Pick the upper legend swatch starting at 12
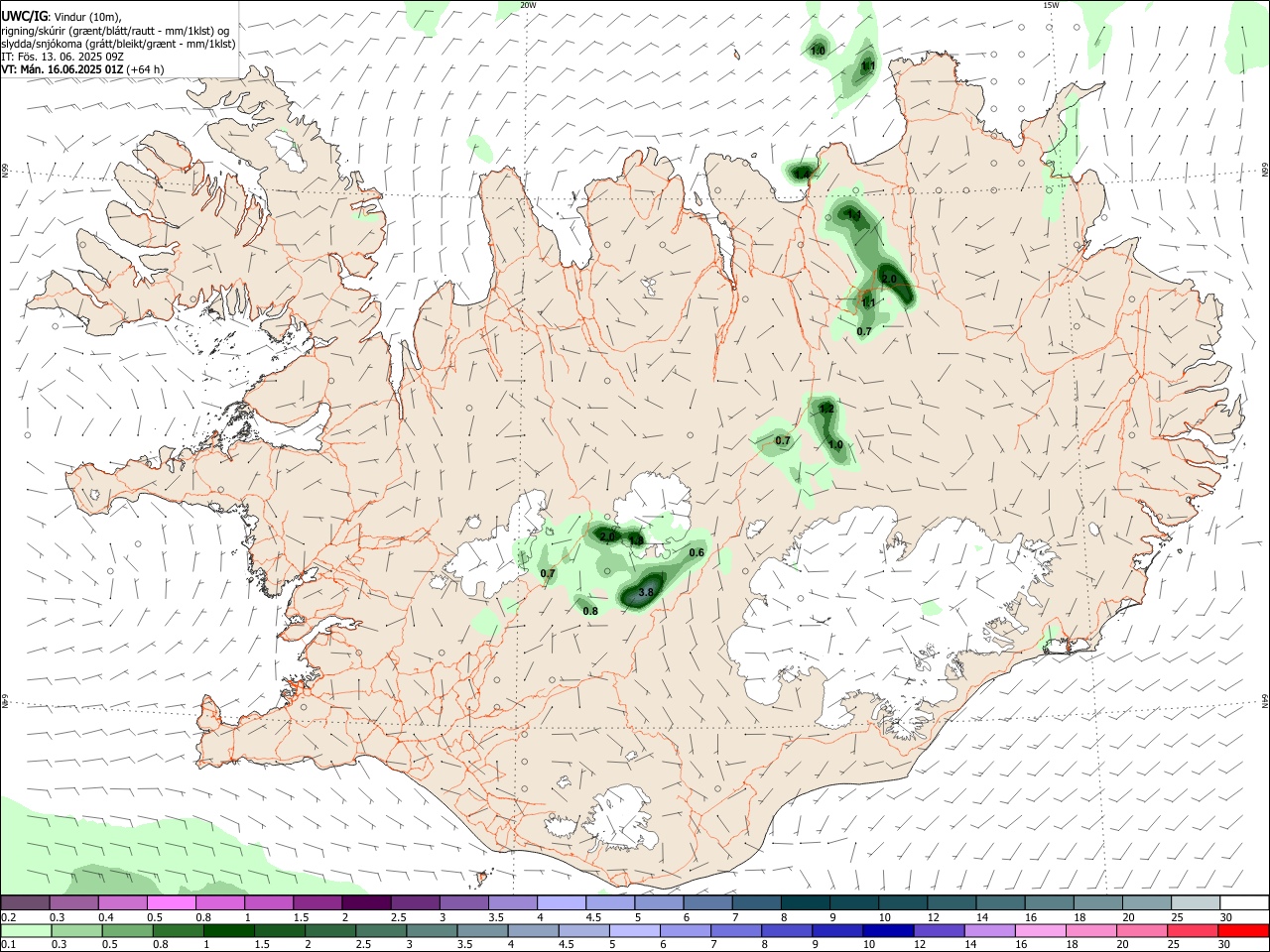 pyautogui.click(x=952, y=903)
